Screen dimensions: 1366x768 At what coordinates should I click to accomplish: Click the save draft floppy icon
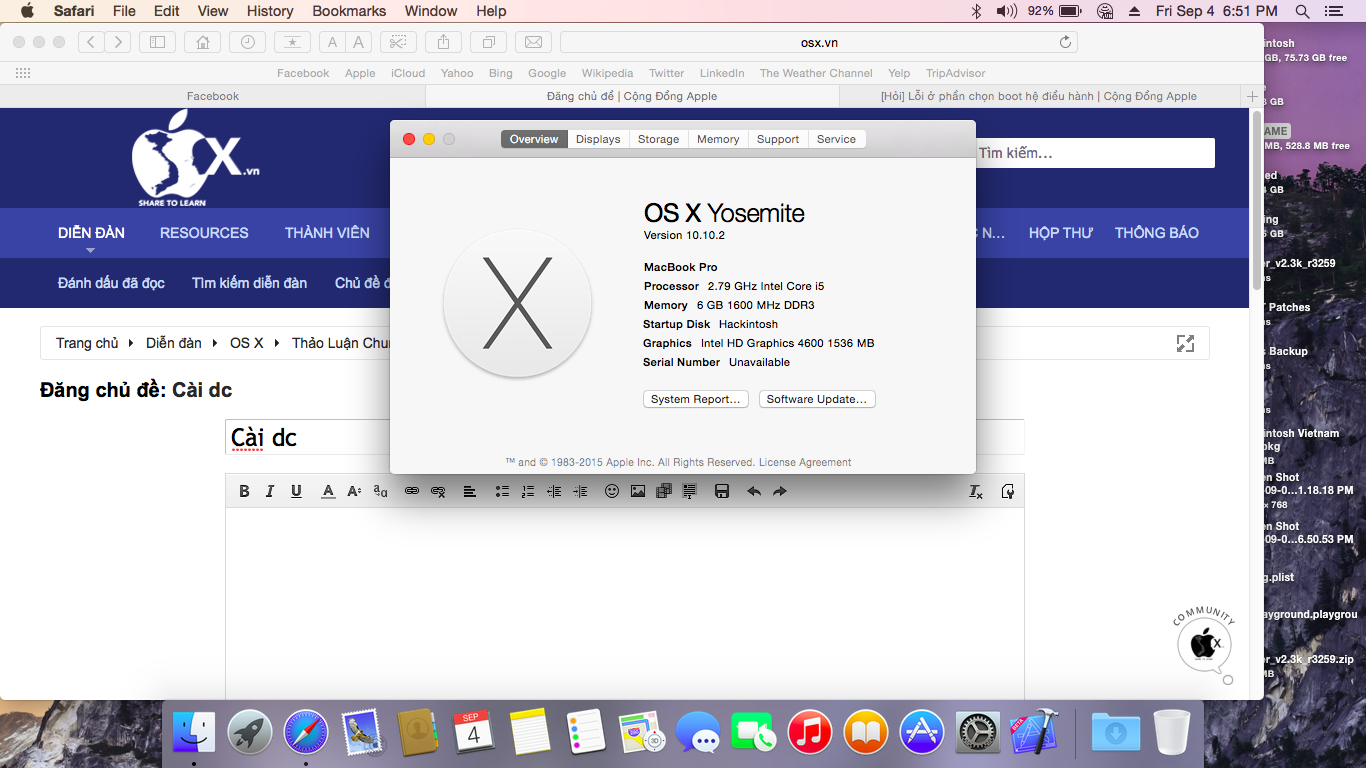[722, 491]
